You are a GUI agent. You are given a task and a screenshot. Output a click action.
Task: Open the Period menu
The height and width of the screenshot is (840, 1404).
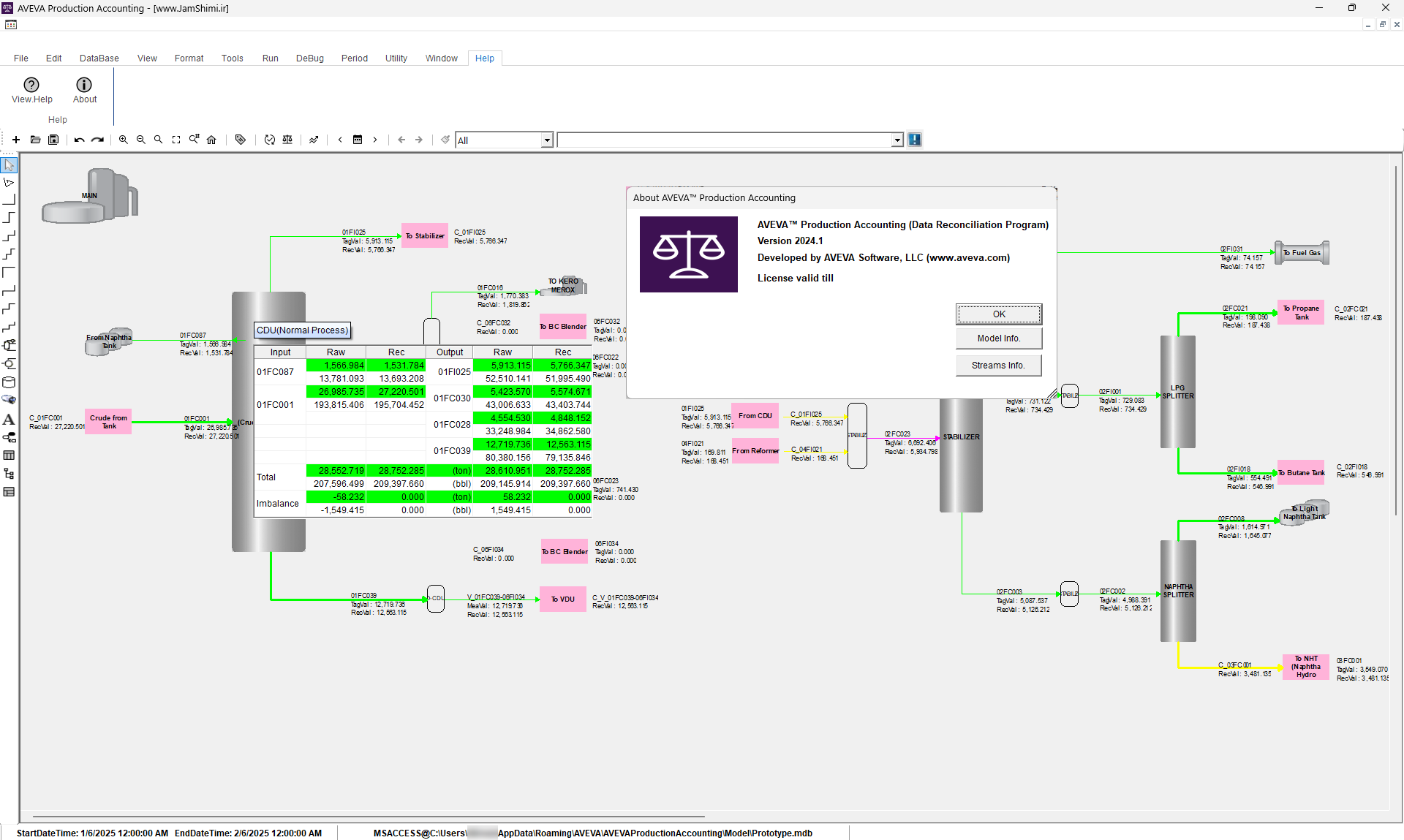(355, 58)
